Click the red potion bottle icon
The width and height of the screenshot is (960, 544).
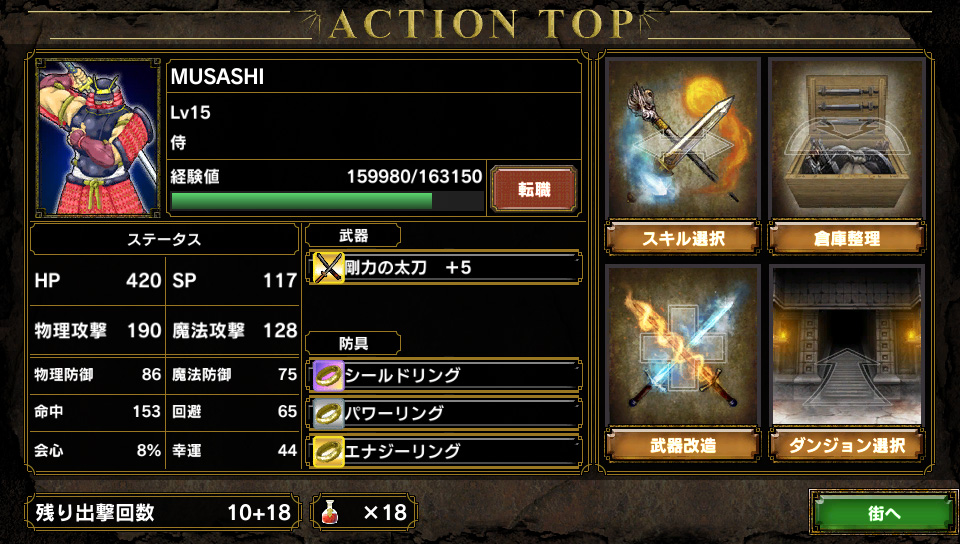pyautogui.click(x=330, y=512)
